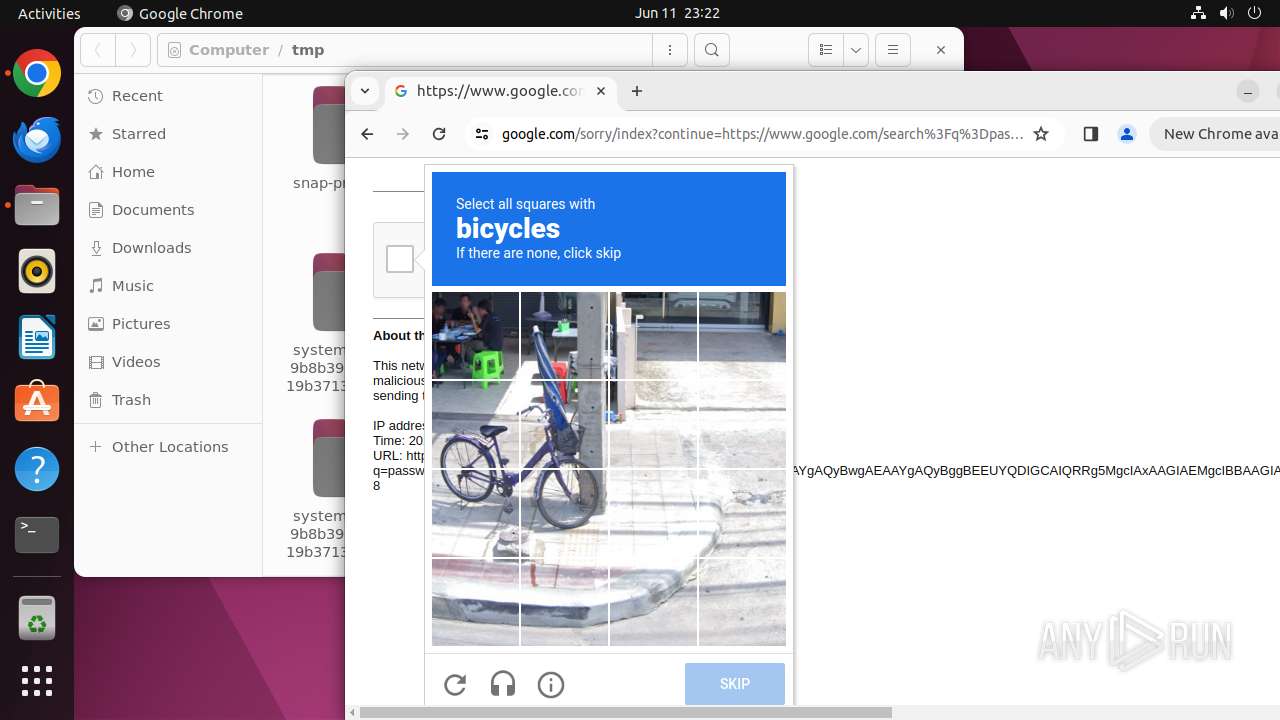Screen dimensions: 1280x720
Task: Expand the Chrome tab search dropdown
Action: (x=365, y=91)
